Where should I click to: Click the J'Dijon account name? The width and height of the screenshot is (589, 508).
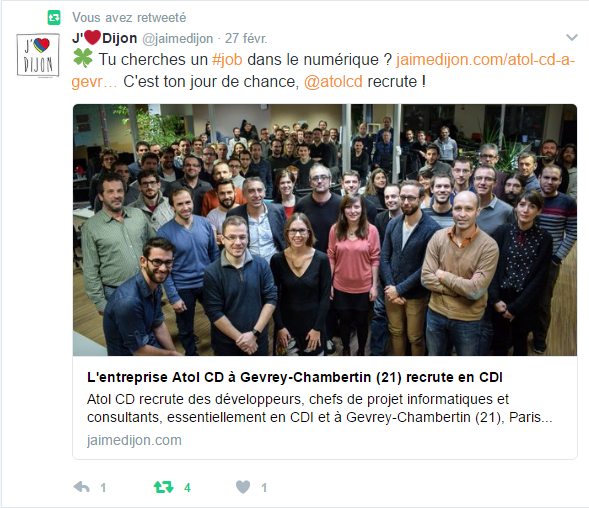[104, 38]
